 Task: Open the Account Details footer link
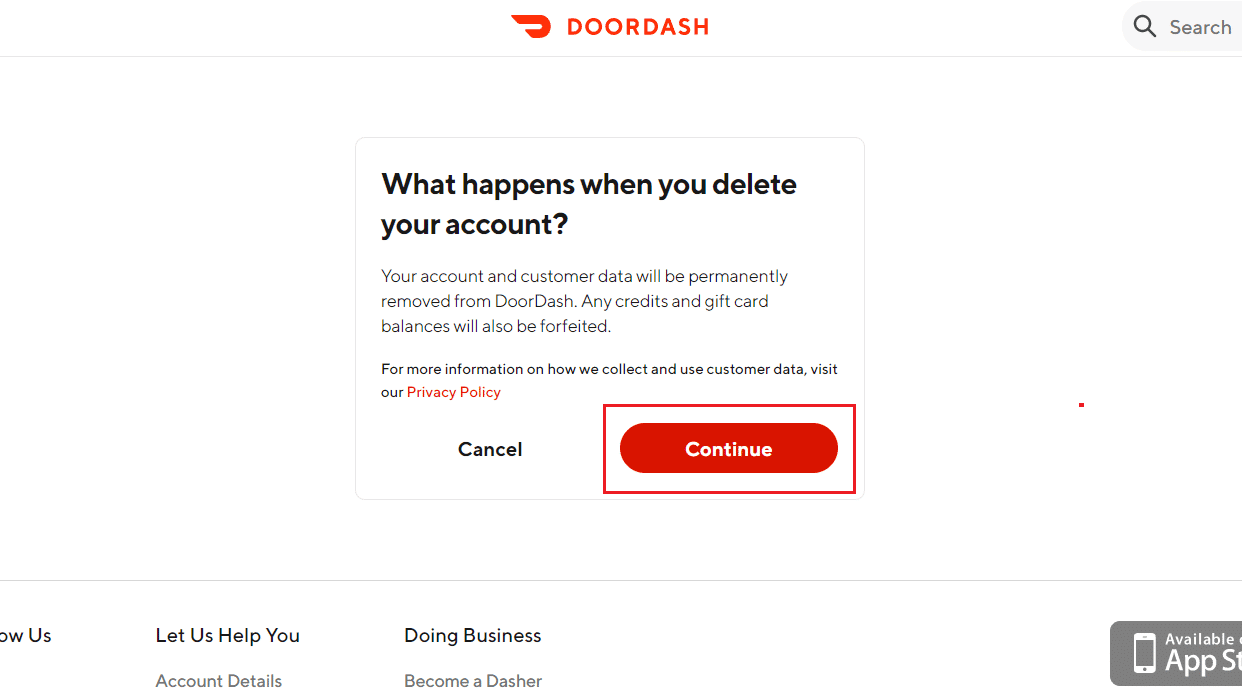[219, 681]
